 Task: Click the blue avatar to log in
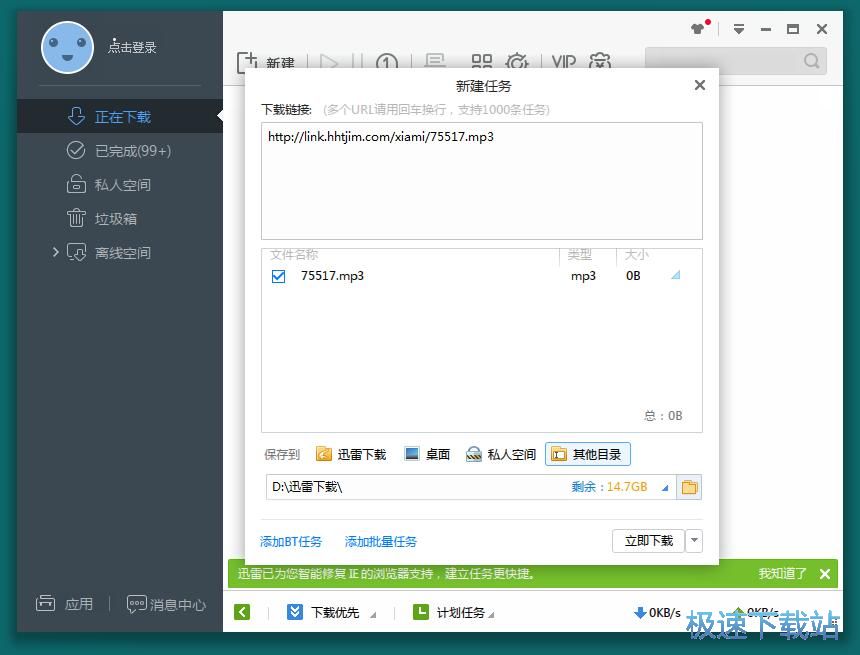[x=67, y=48]
